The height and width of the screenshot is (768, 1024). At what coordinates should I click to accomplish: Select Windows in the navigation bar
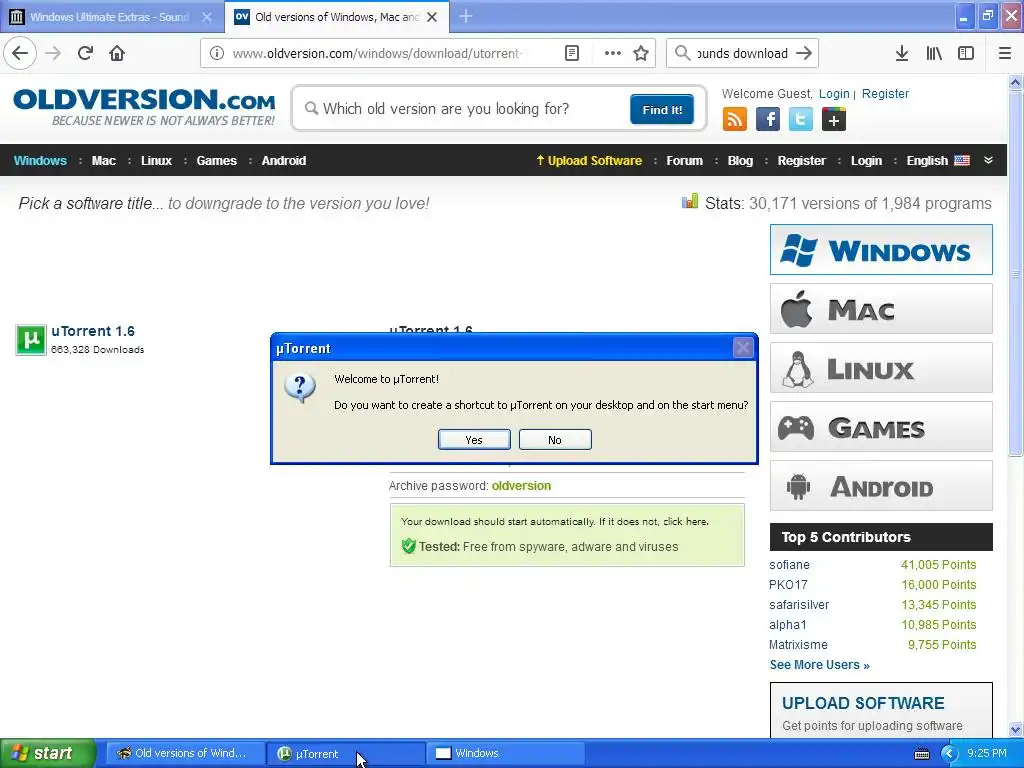(x=40, y=161)
